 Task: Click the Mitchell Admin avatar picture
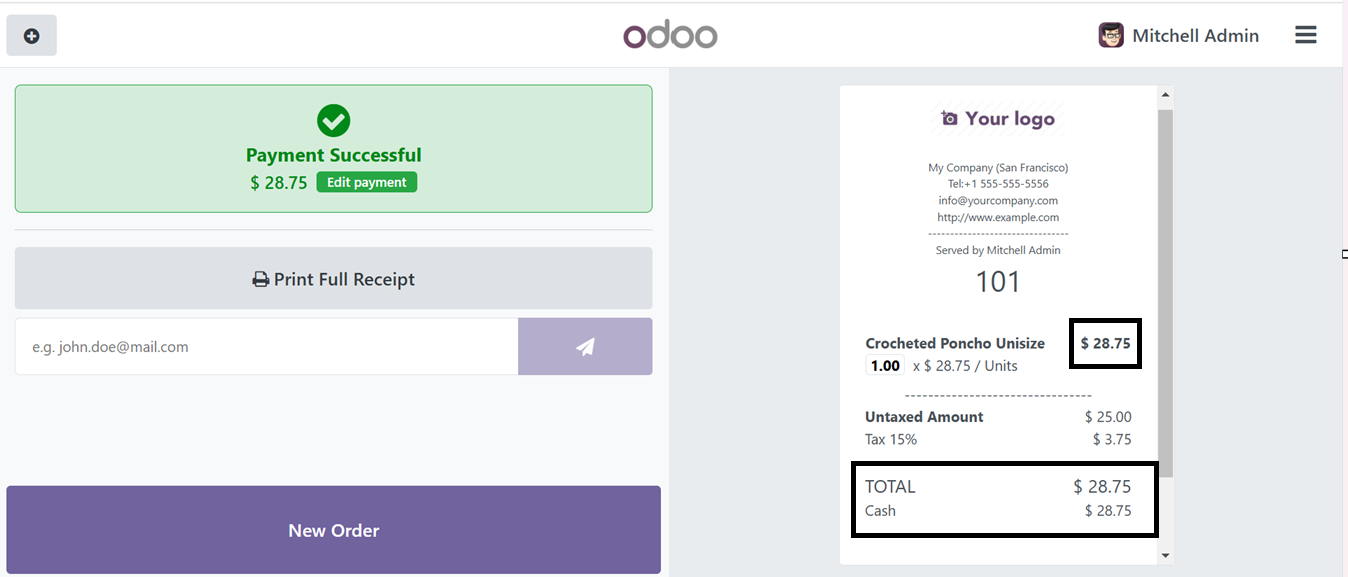[x=1111, y=36]
